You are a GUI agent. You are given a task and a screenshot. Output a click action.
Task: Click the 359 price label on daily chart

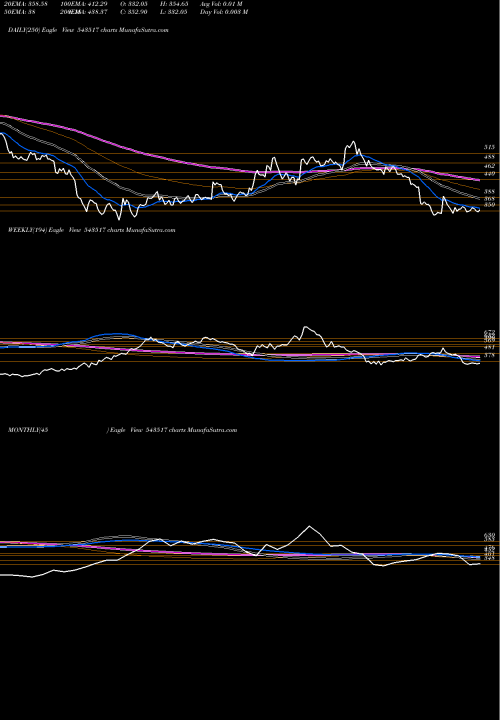point(489,205)
